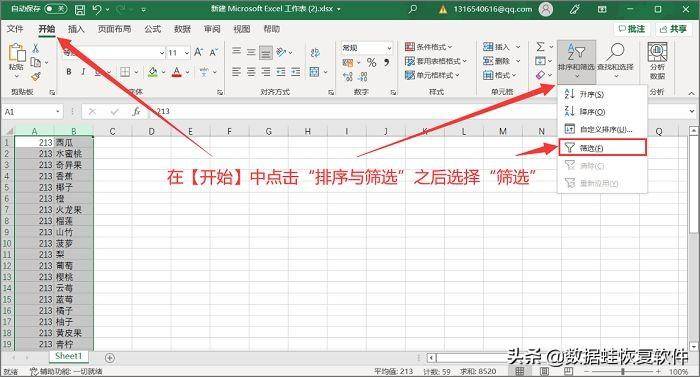
Task: Choose 自定义排序 custom sort option
Action: point(602,130)
